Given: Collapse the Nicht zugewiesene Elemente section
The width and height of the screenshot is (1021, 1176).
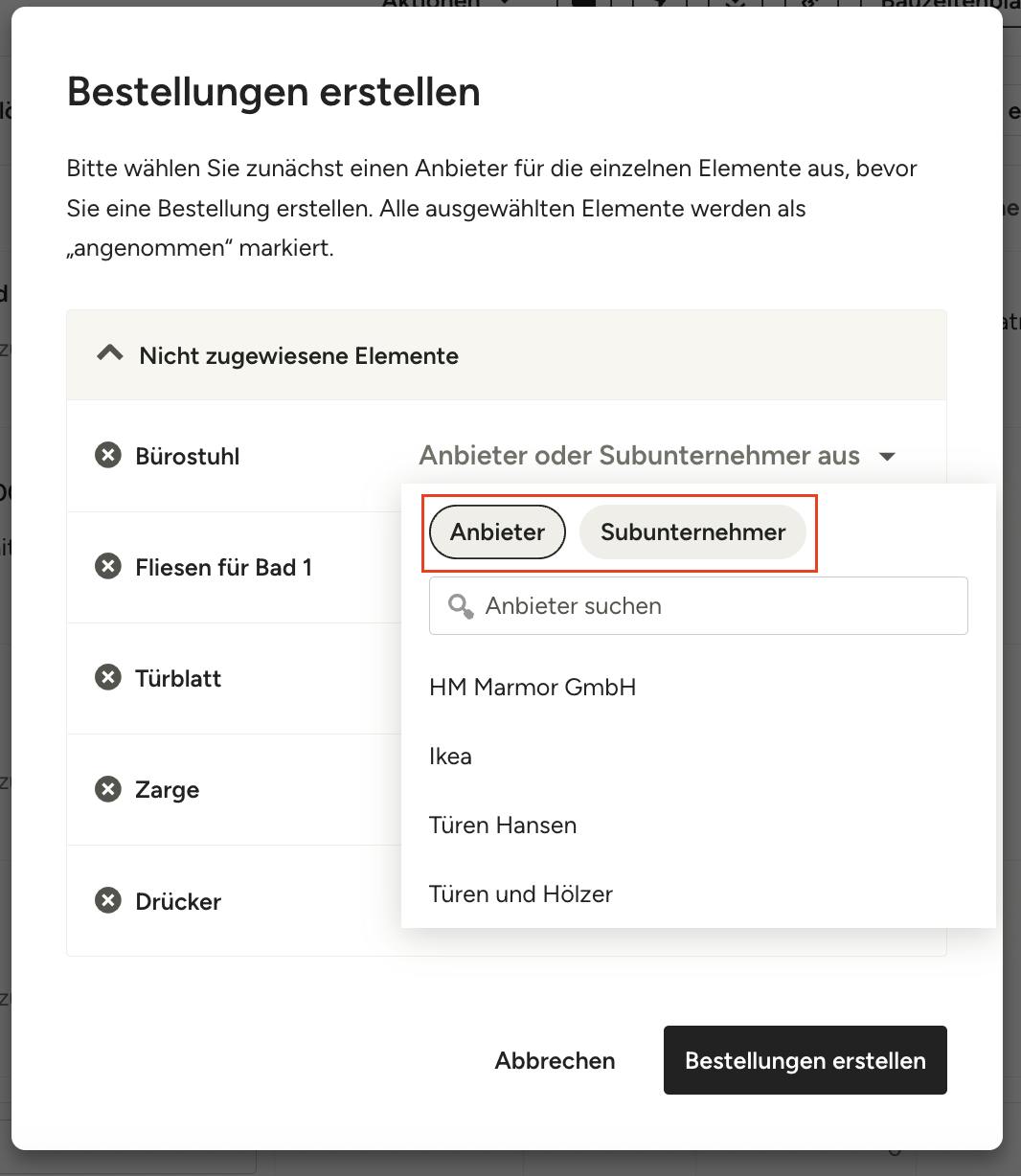Looking at the screenshot, I should point(110,354).
